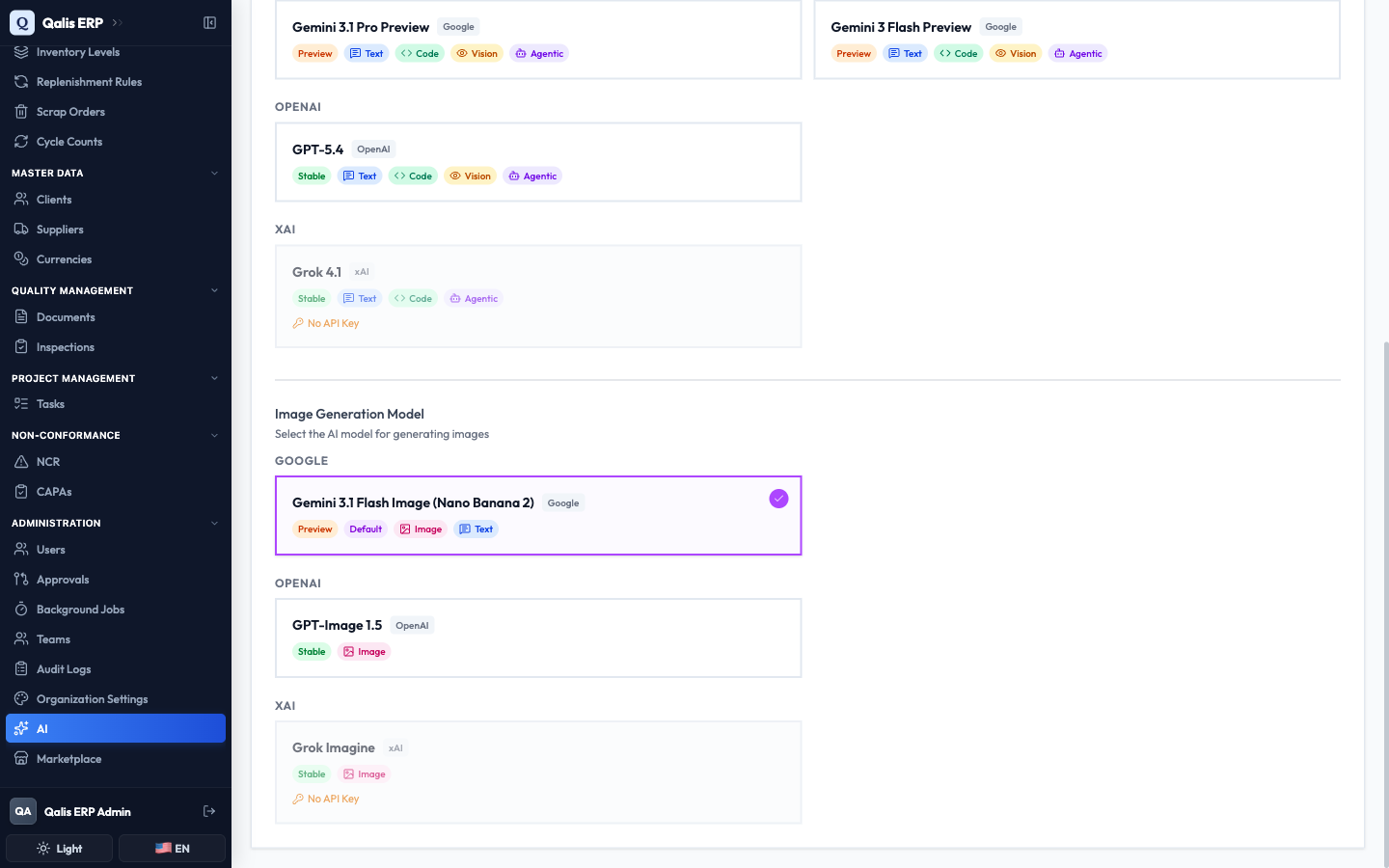
Task: Open the Replenishment Rules link
Action: 116,82
